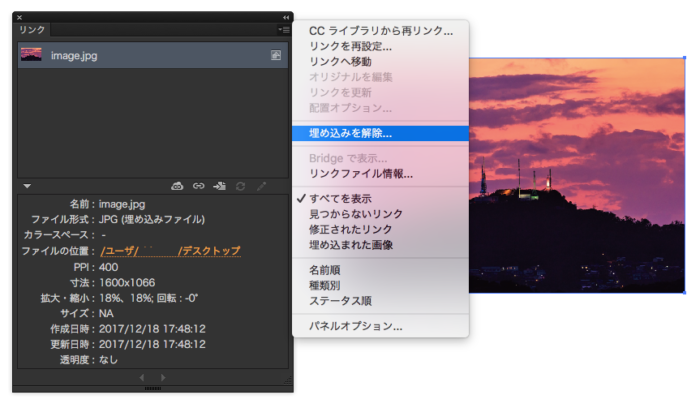Click the Relink chain icon
Image resolution: width=700 pixels, height=408 pixels.
pyautogui.click(x=199, y=186)
